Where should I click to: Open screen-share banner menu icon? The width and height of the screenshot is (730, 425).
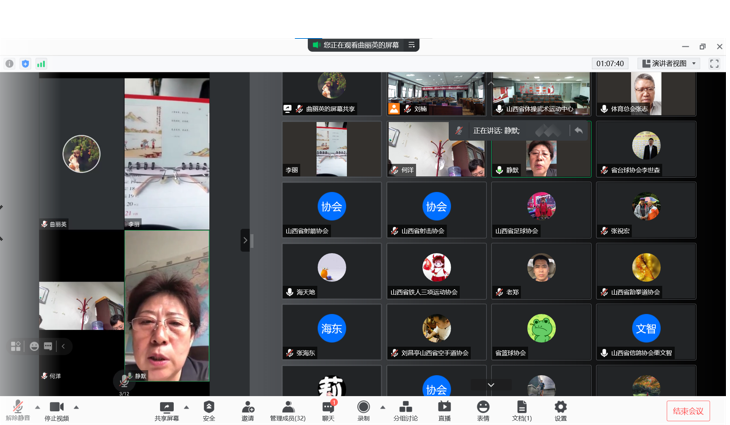pyautogui.click(x=411, y=45)
